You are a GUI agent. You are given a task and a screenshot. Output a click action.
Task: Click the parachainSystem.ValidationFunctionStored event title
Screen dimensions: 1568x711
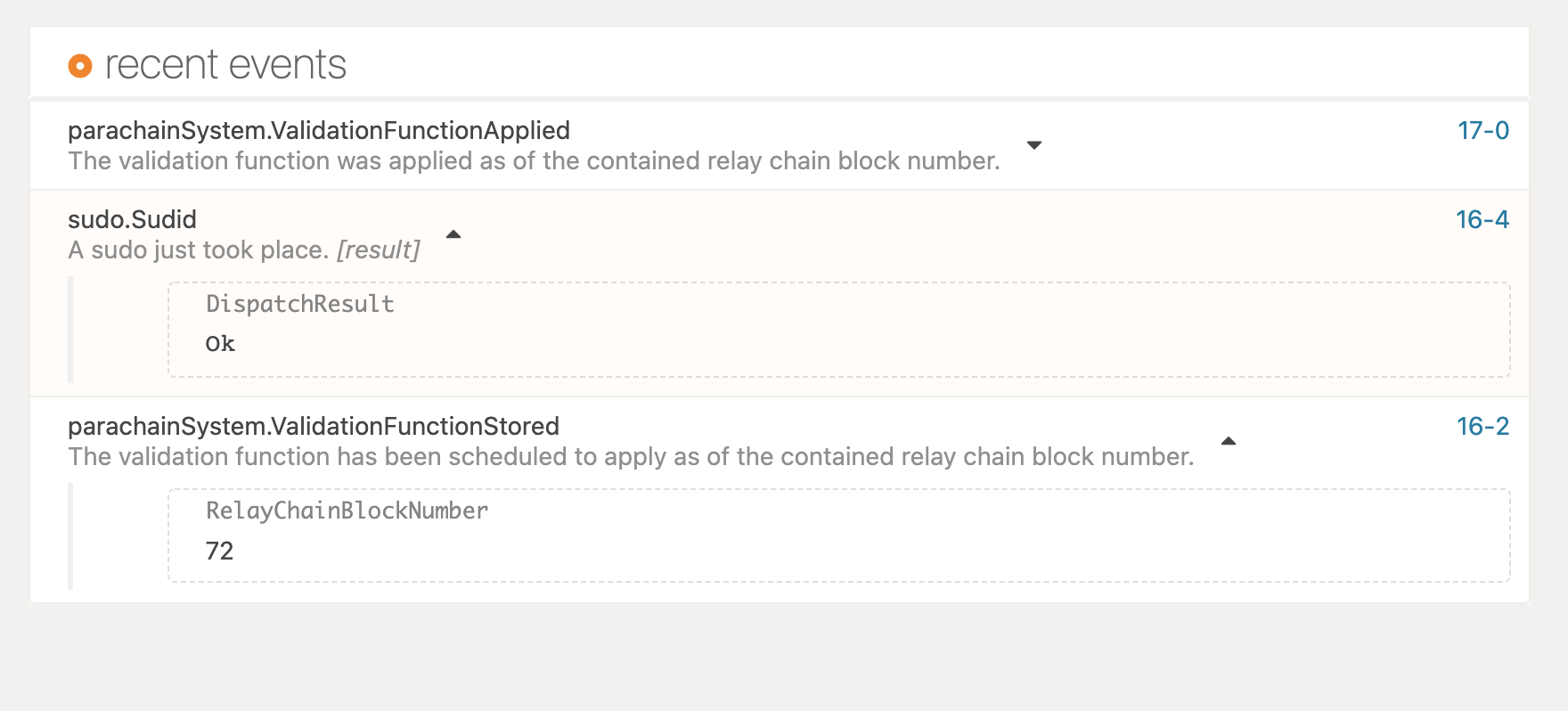pos(313,427)
